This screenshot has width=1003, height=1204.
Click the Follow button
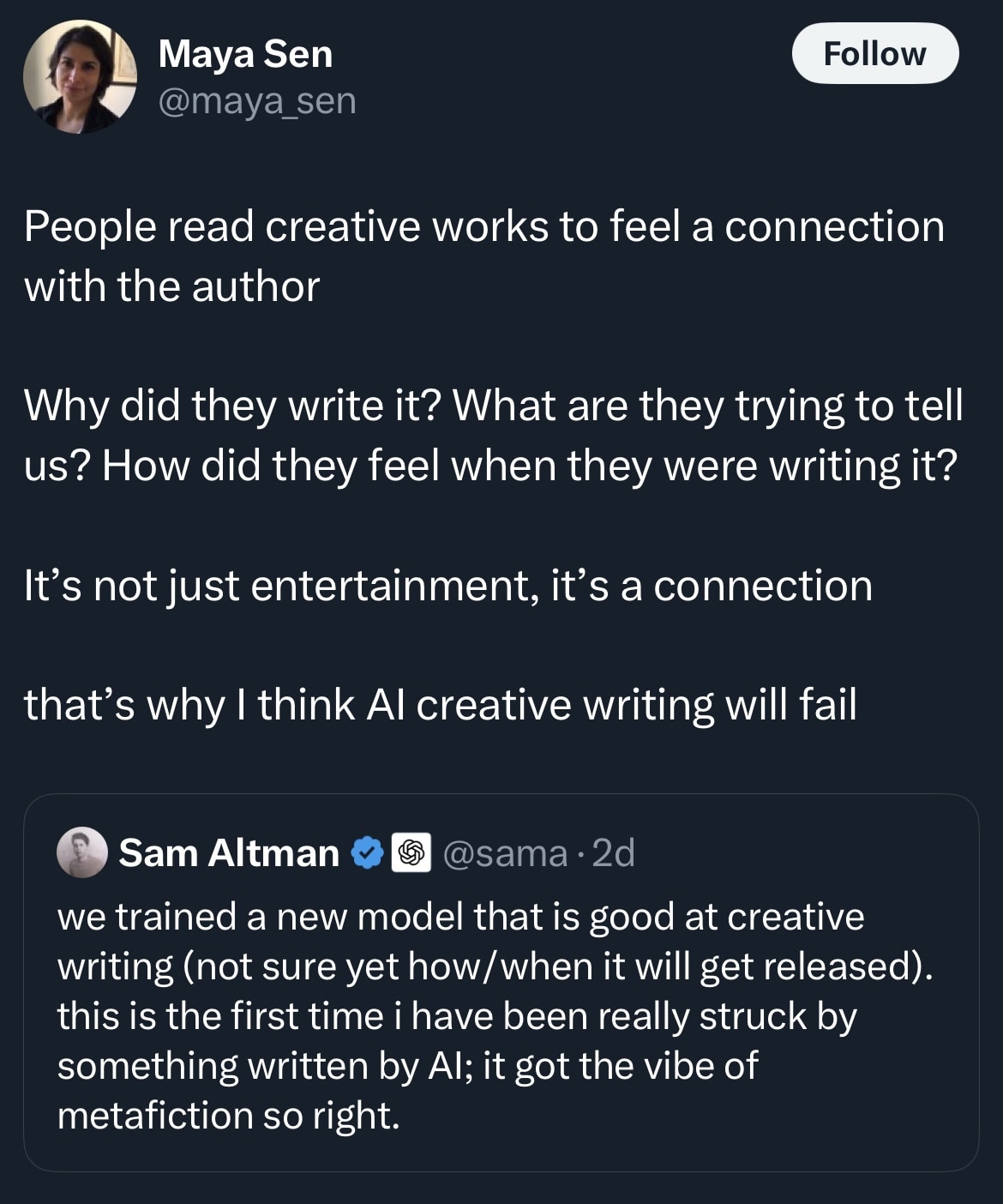click(x=874, y=53)
